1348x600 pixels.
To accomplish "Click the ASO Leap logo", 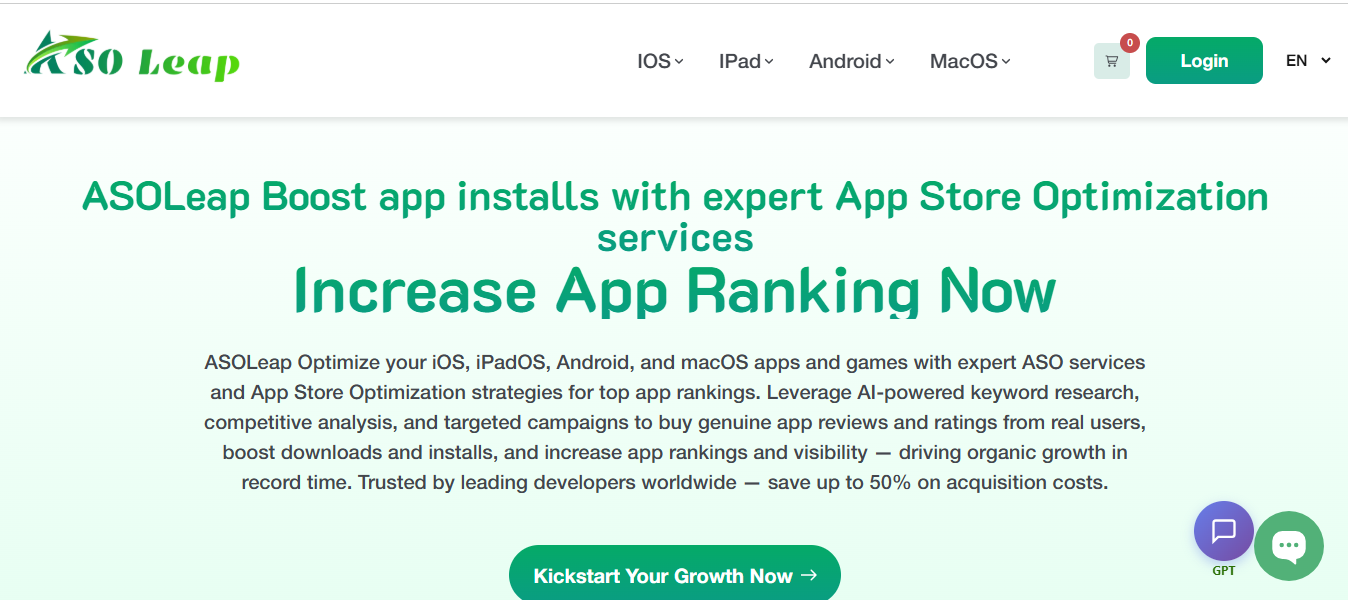I will [x=132, y=56].
